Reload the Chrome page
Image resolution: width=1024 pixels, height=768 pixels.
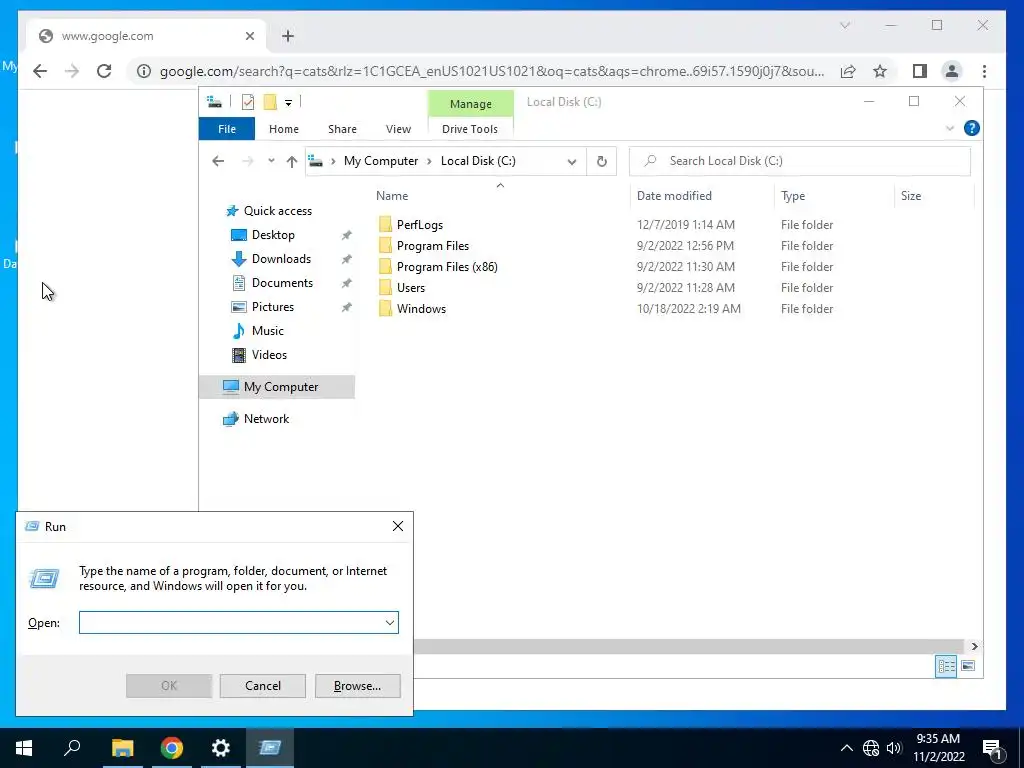pos(104,71)
